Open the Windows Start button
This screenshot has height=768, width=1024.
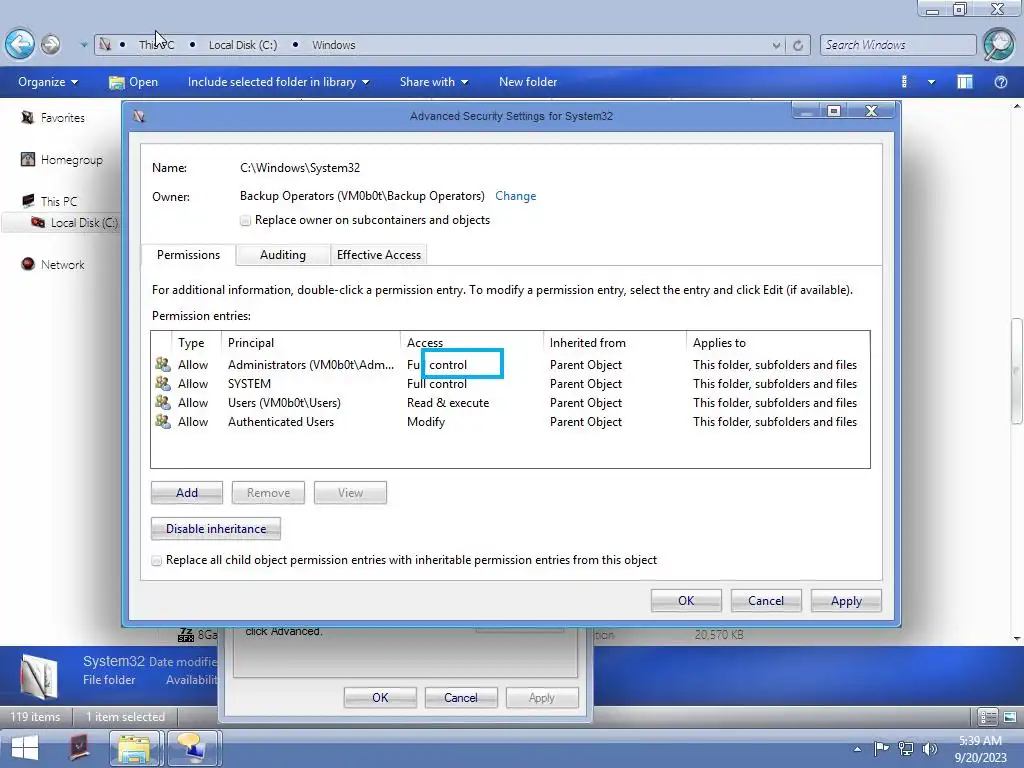(x=25, y=748)
